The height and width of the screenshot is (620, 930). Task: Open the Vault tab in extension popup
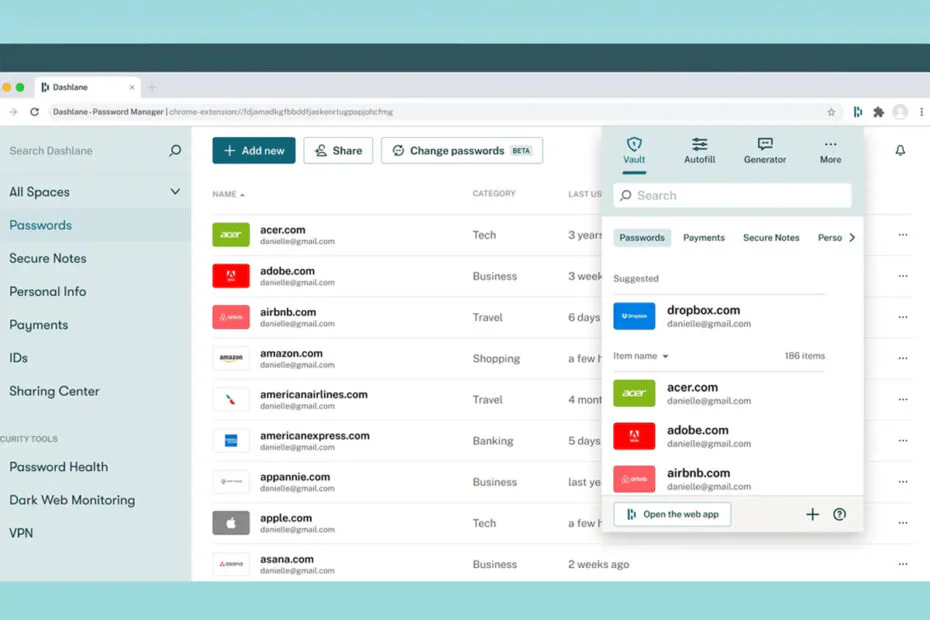point(634,151)
